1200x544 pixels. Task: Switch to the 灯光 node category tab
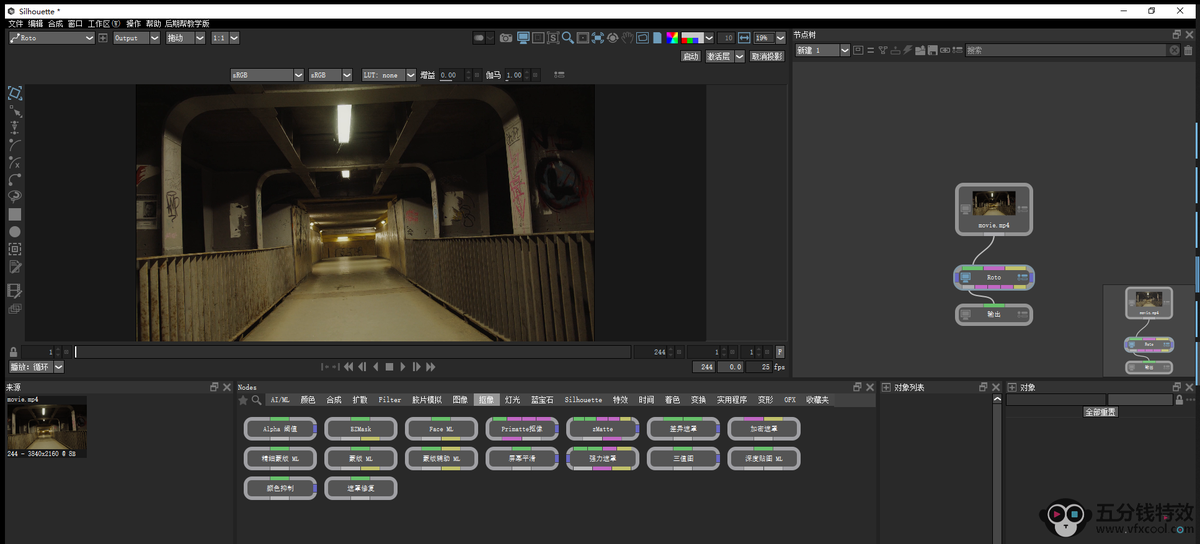[x=512, y=400]
